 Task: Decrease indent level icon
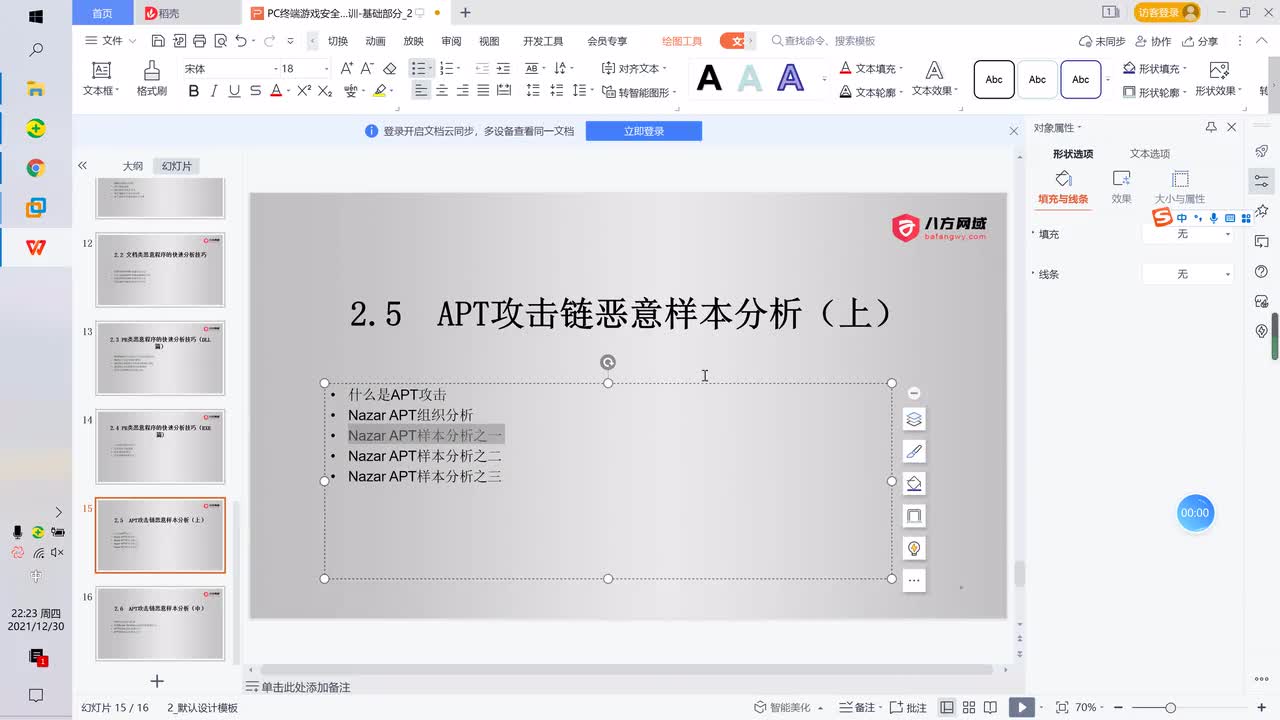482,68
